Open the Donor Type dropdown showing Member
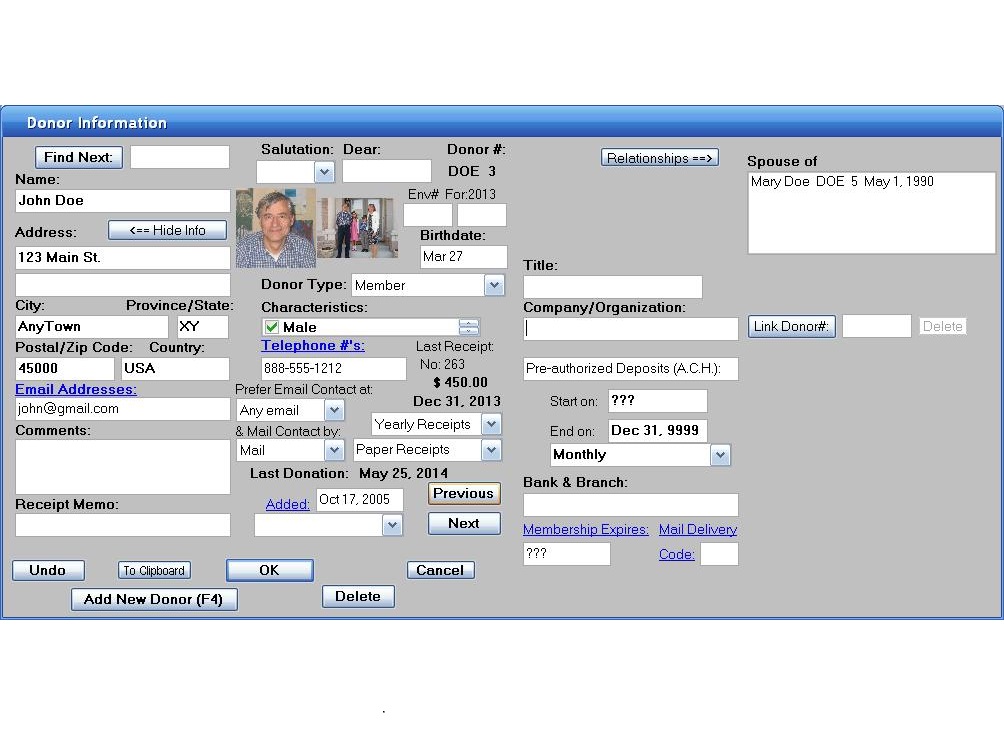This screenshot has height=755, width=1004. point(494,285)
